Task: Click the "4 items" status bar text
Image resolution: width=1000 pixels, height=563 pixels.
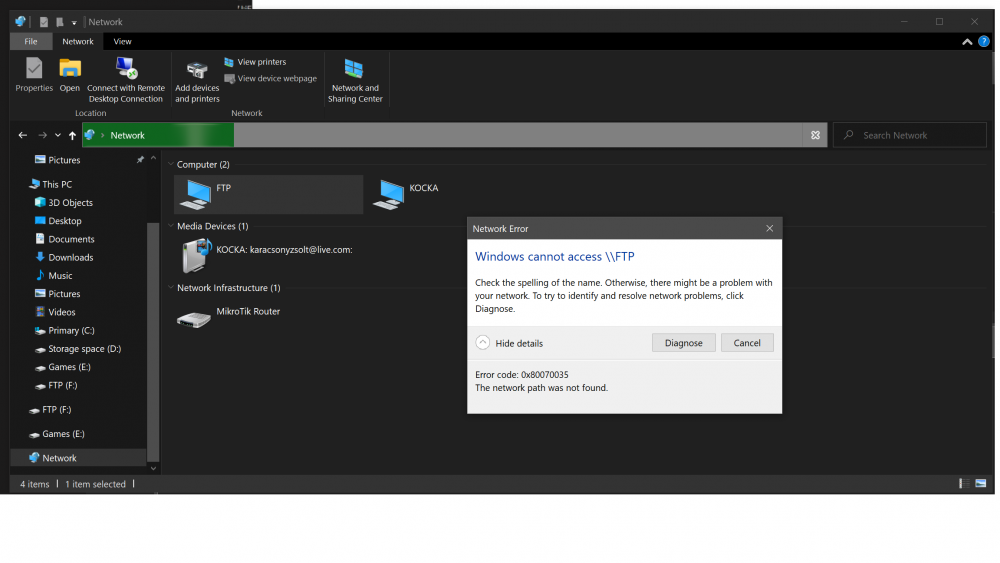Action: pyautogui.click(x=34, y=484)
